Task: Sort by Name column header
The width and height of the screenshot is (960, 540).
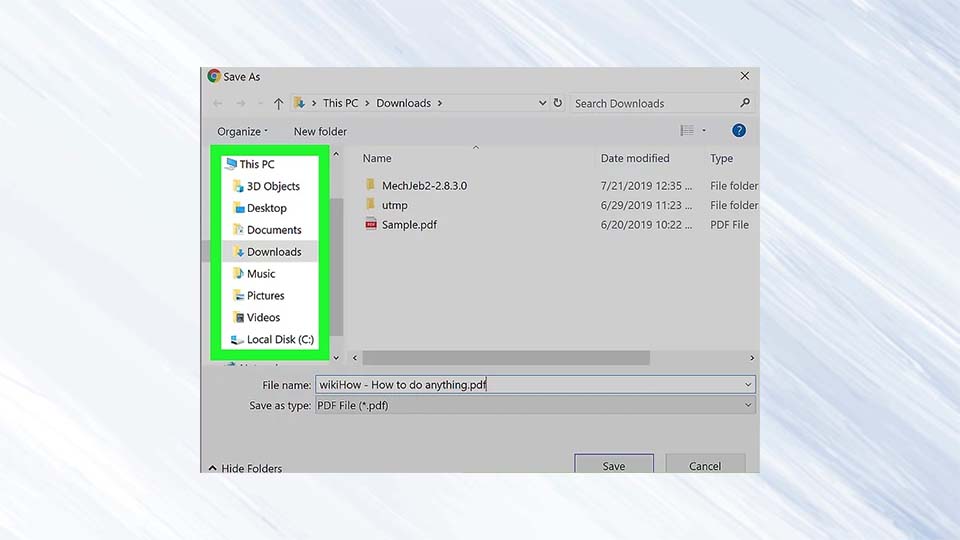Action: [x=377, y=159]
